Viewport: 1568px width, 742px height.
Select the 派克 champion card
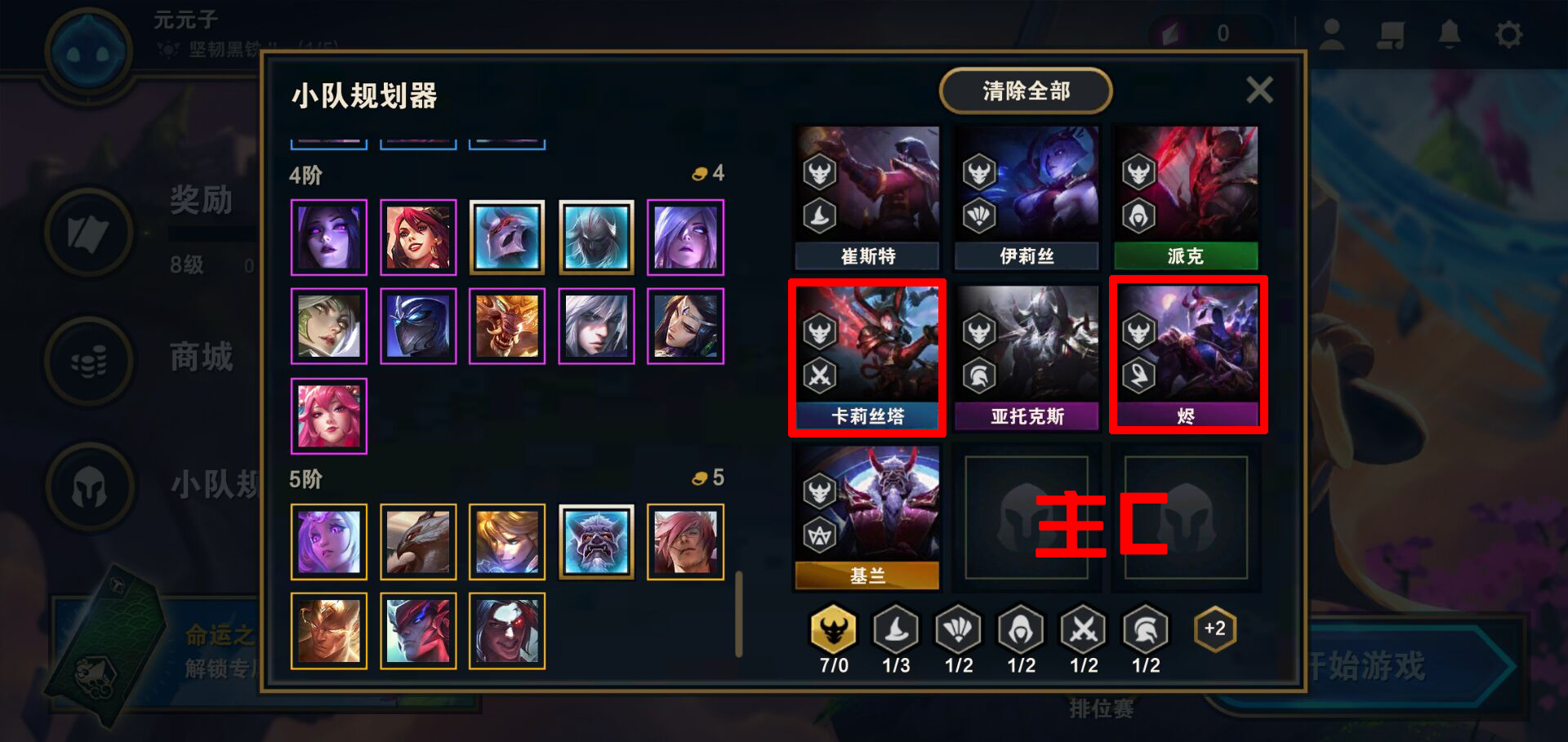point(1186,198)
